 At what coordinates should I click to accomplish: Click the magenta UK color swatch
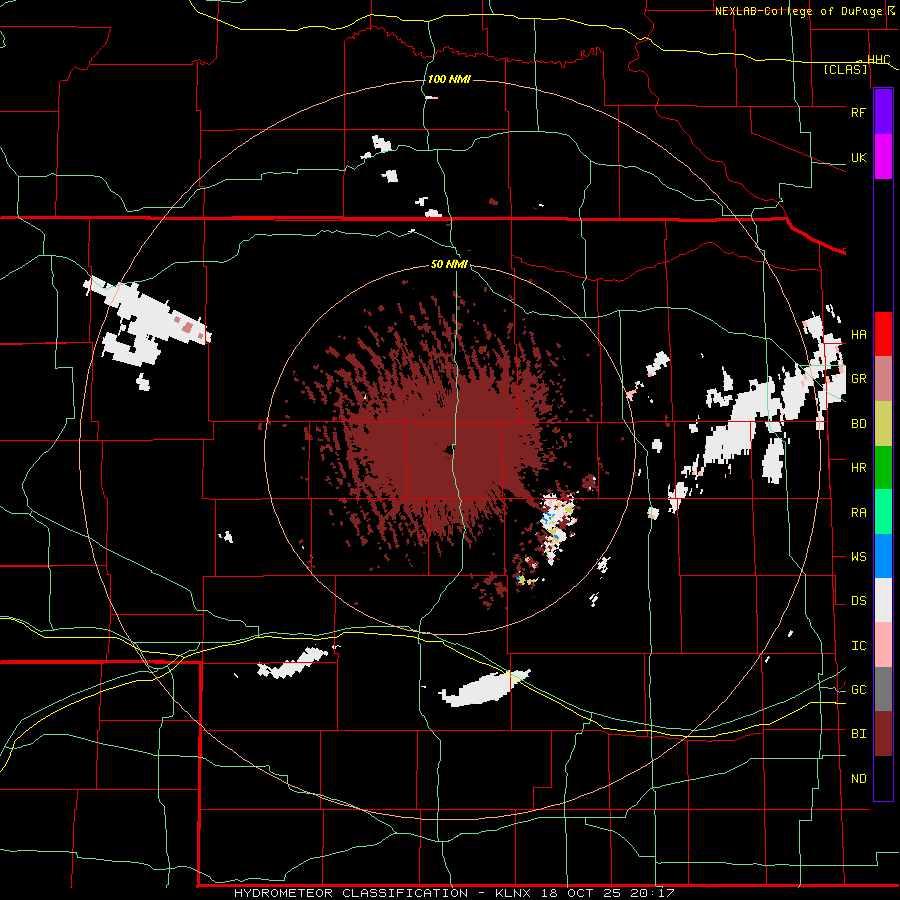pos(883,157)
